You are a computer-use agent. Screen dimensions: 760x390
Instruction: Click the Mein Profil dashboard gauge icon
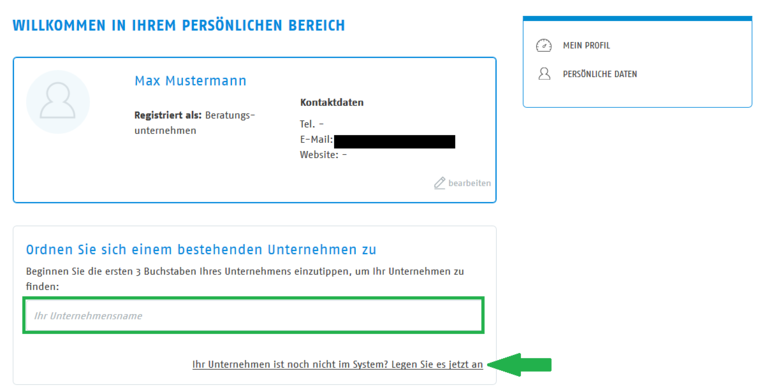[544, 46]
